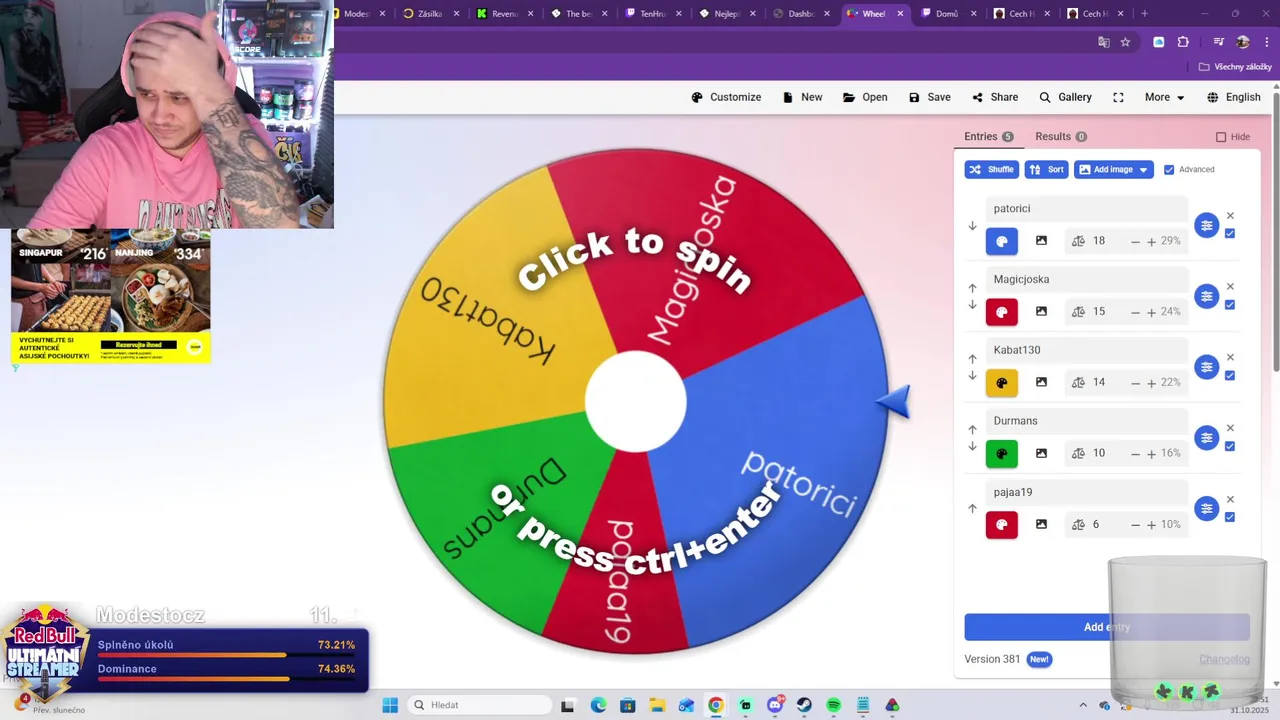Move Magicjoska entry up with arrow
This screenshot has height=720, width=1280.
coord(972,288)
